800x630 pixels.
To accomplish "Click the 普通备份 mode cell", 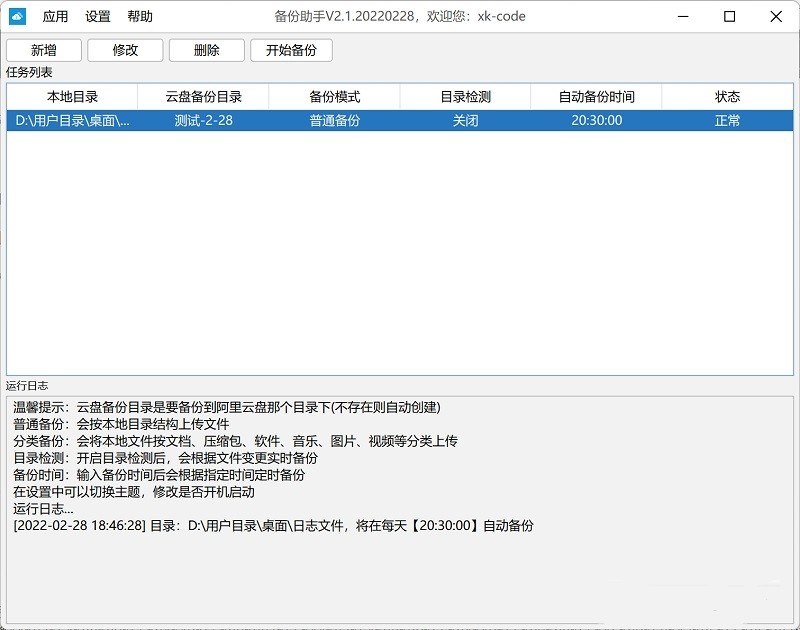I will pos(334,121).
